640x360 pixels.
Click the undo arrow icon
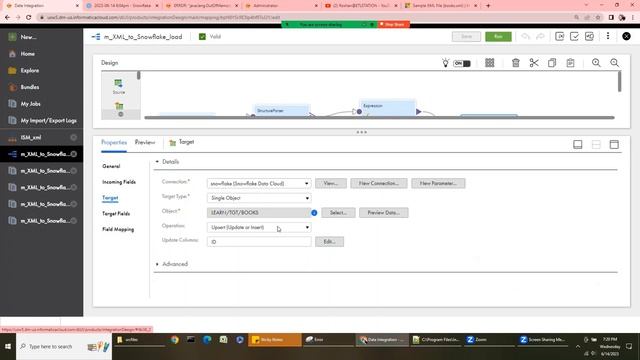[525, 36]
